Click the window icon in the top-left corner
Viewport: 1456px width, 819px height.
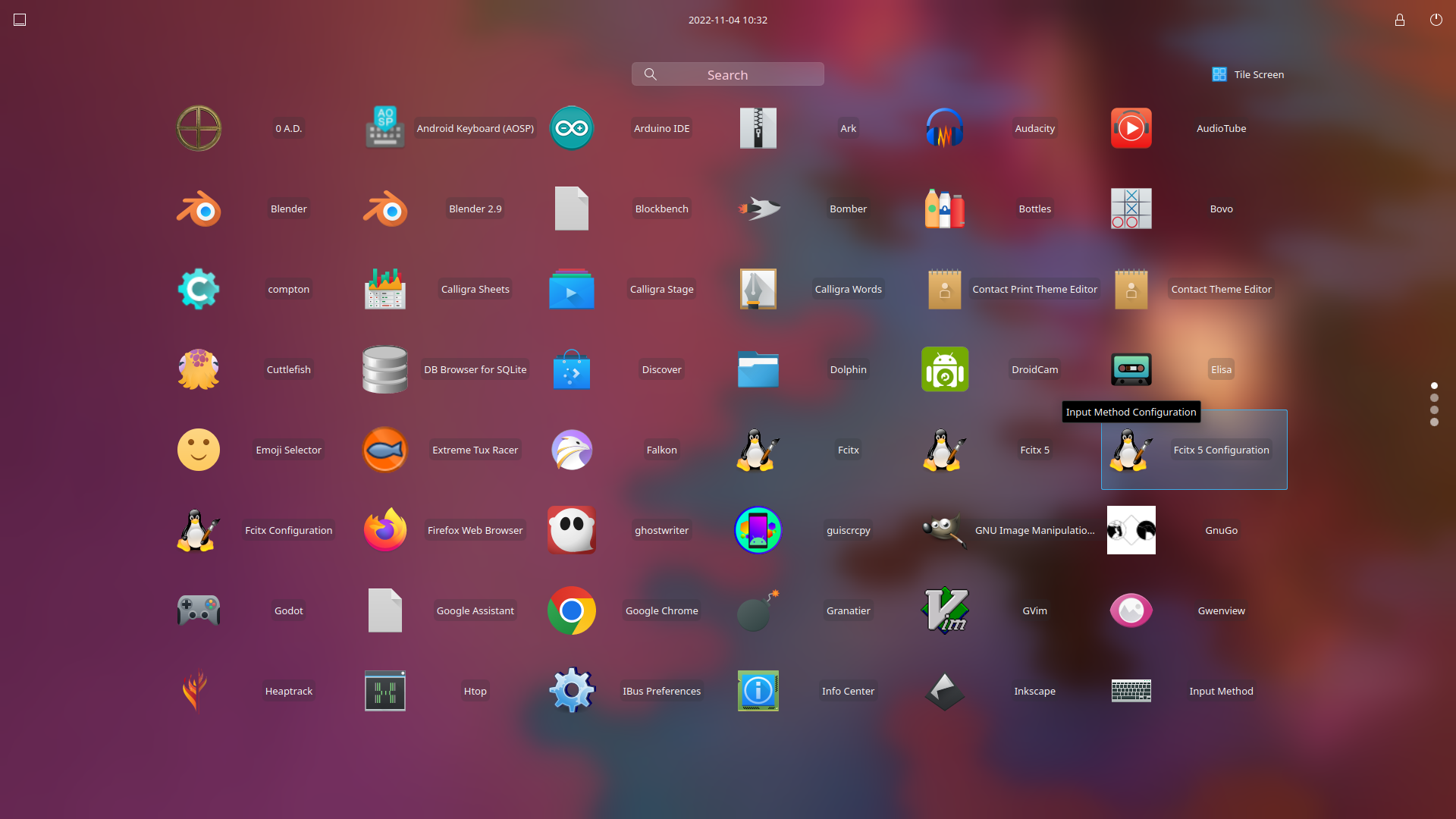20,20
